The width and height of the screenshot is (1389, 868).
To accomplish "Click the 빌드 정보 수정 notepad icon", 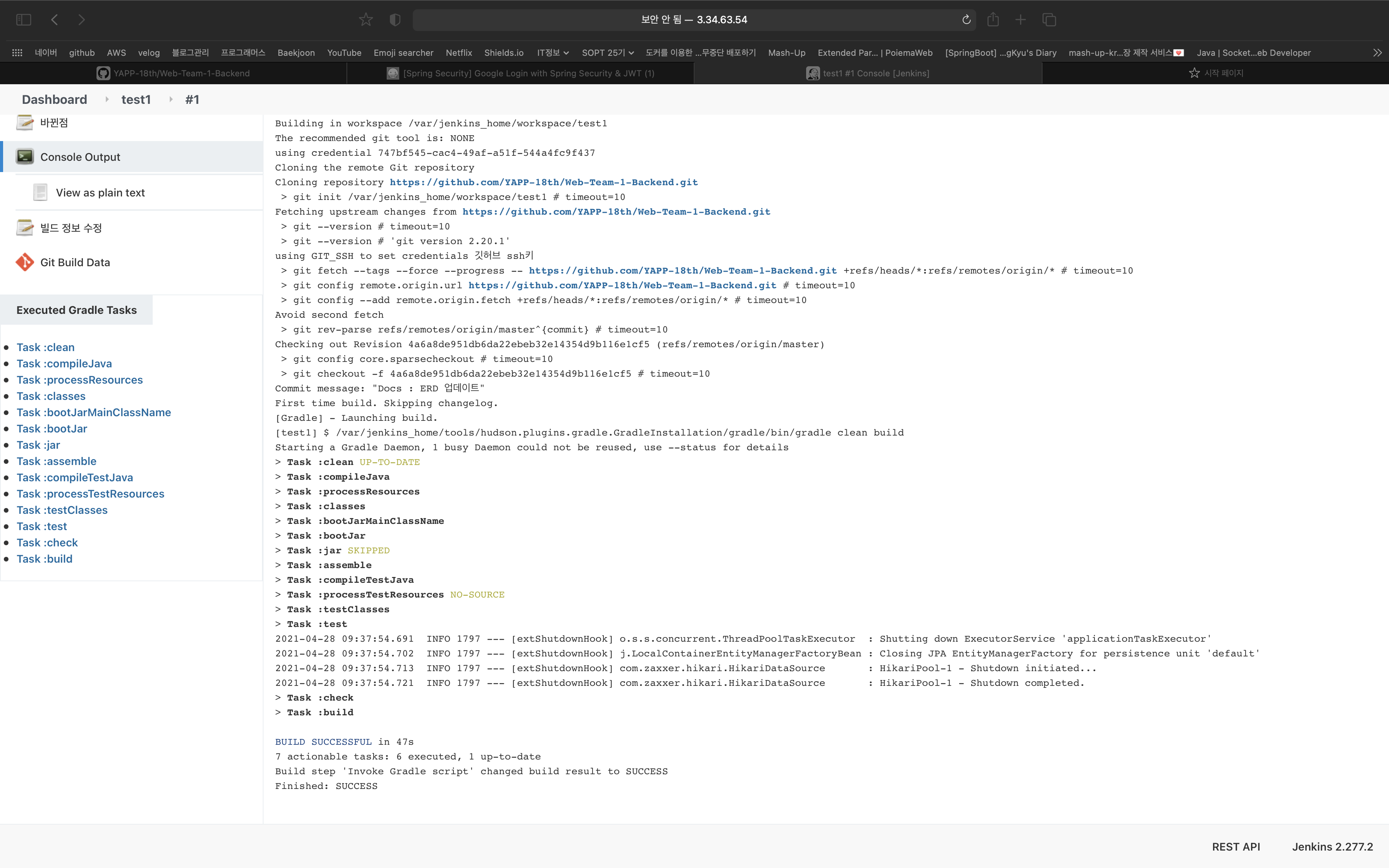I will click(25, 227).
